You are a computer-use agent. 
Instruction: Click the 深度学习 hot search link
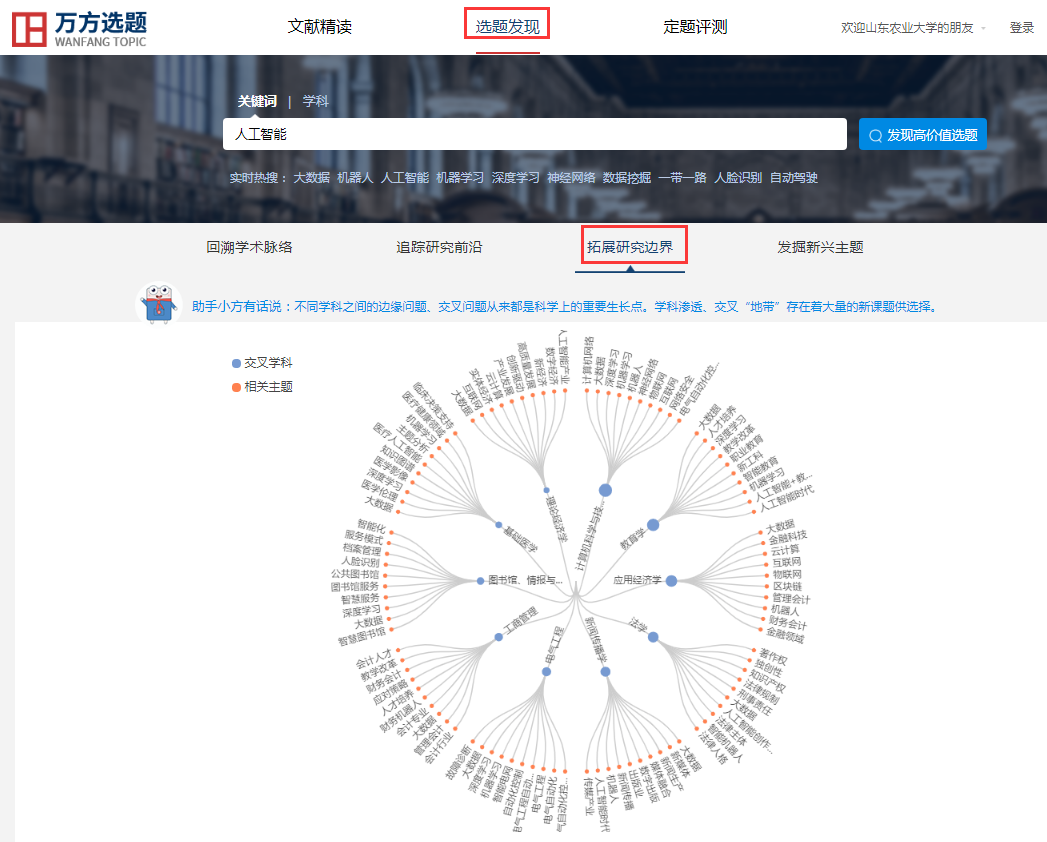pos(515,178)
